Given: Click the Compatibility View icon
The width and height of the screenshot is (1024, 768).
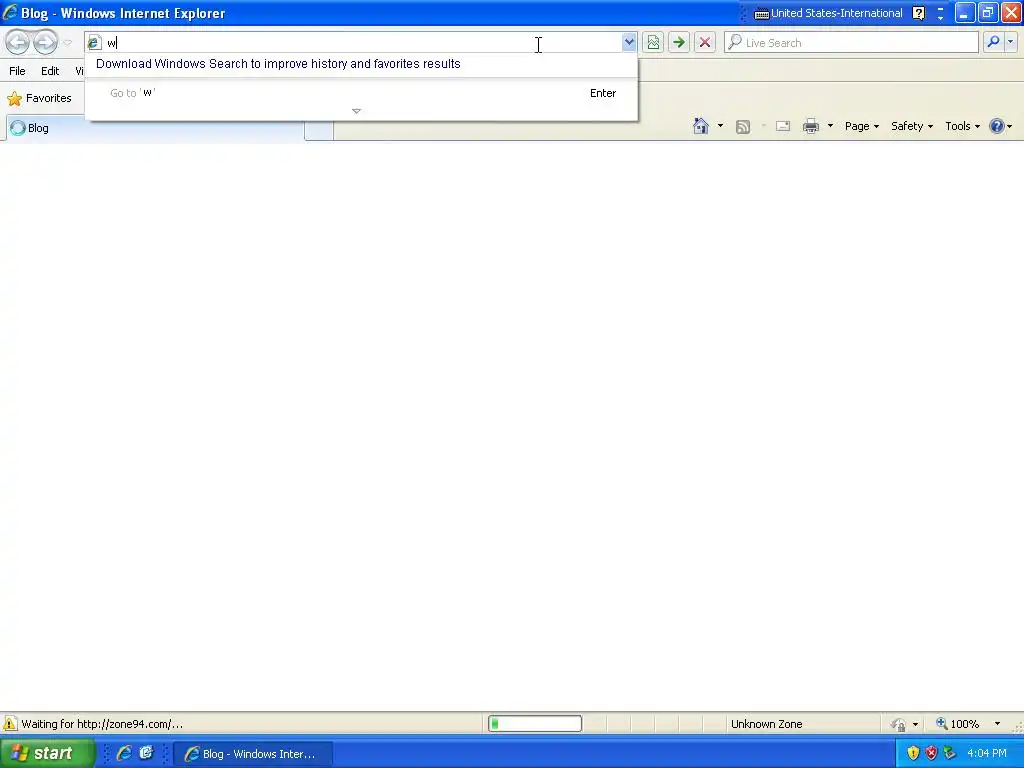Looking at the screenshot, I should (653, 42).
